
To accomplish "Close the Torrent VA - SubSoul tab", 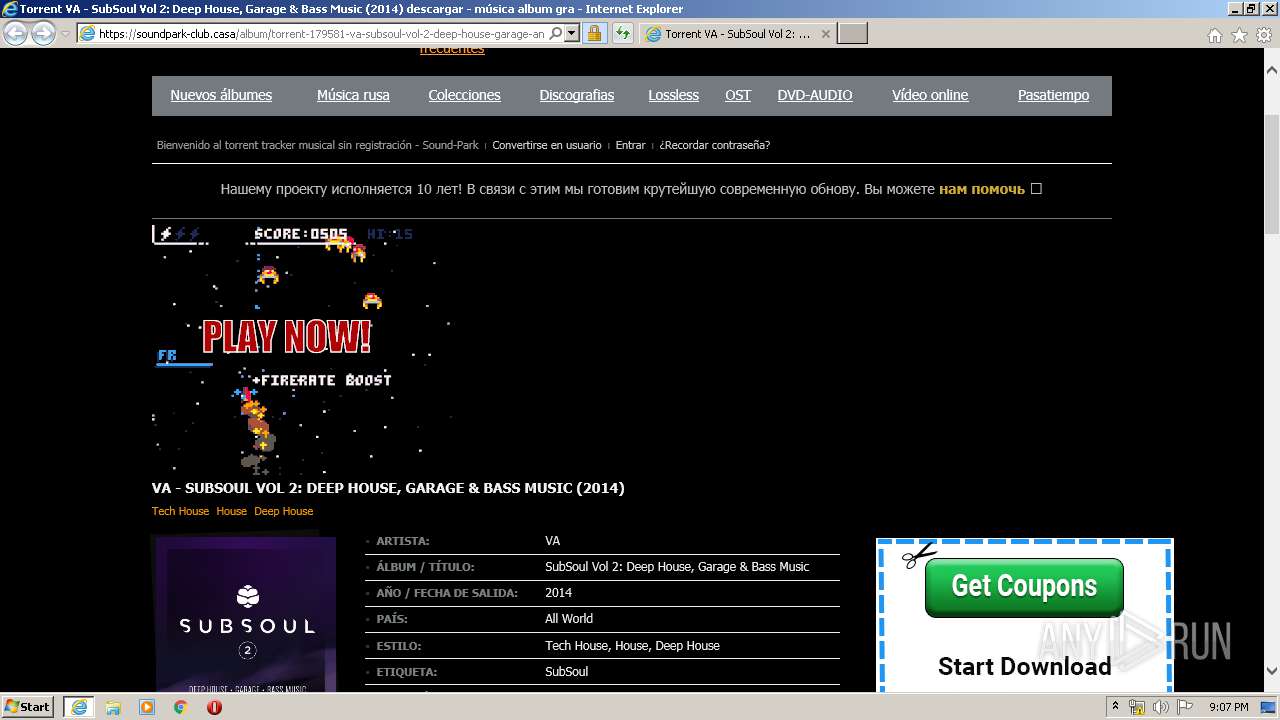I will pos(825,33).
